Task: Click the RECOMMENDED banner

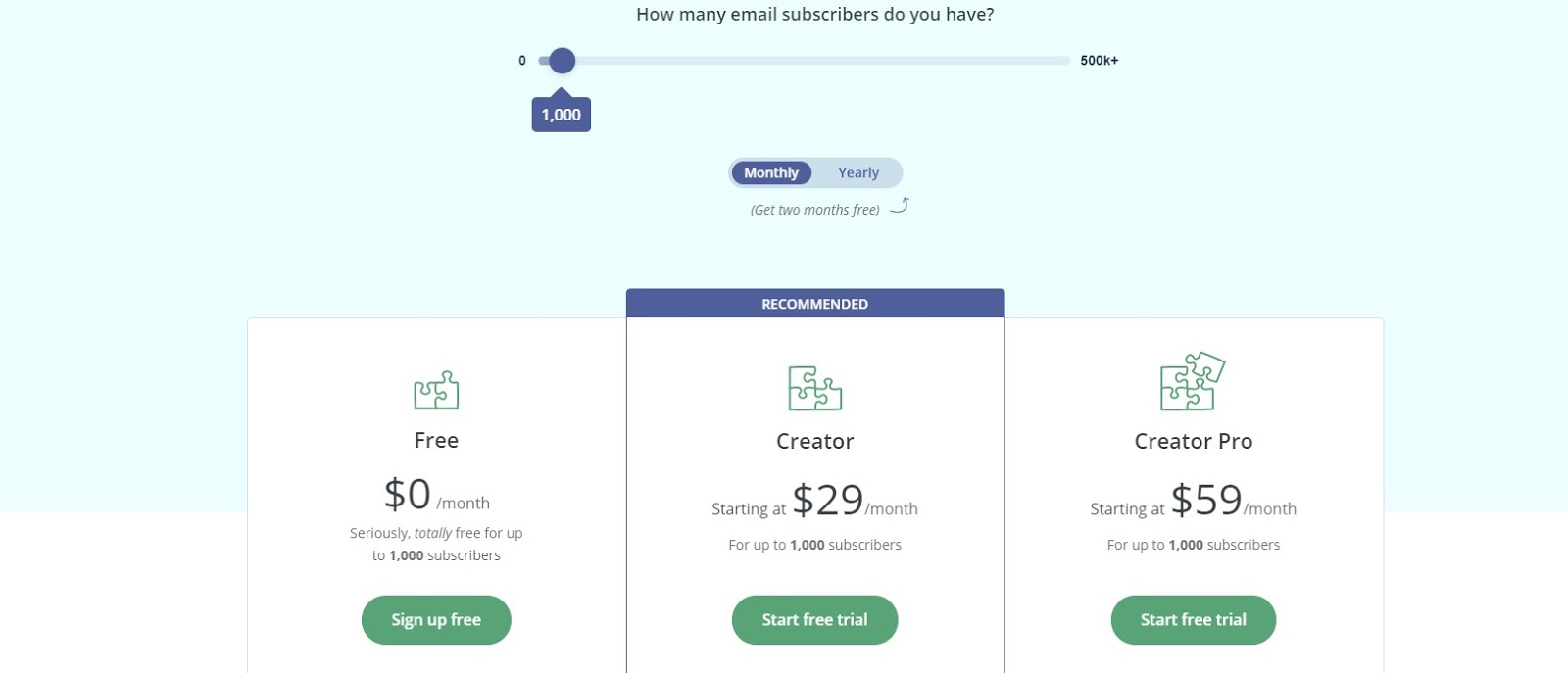Action: (x=814, y=303)
